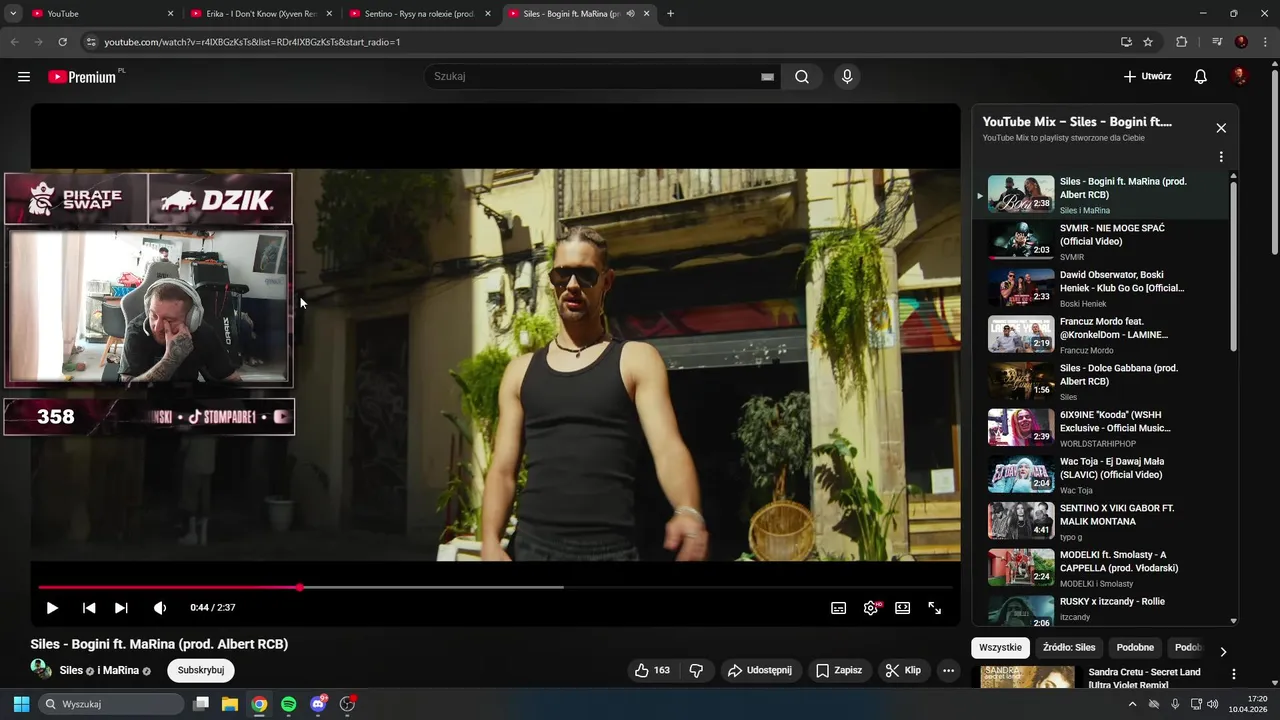Open File Explorer from the taskbar
Screen dimensions: 1280x720
click(x=229, y=704)
